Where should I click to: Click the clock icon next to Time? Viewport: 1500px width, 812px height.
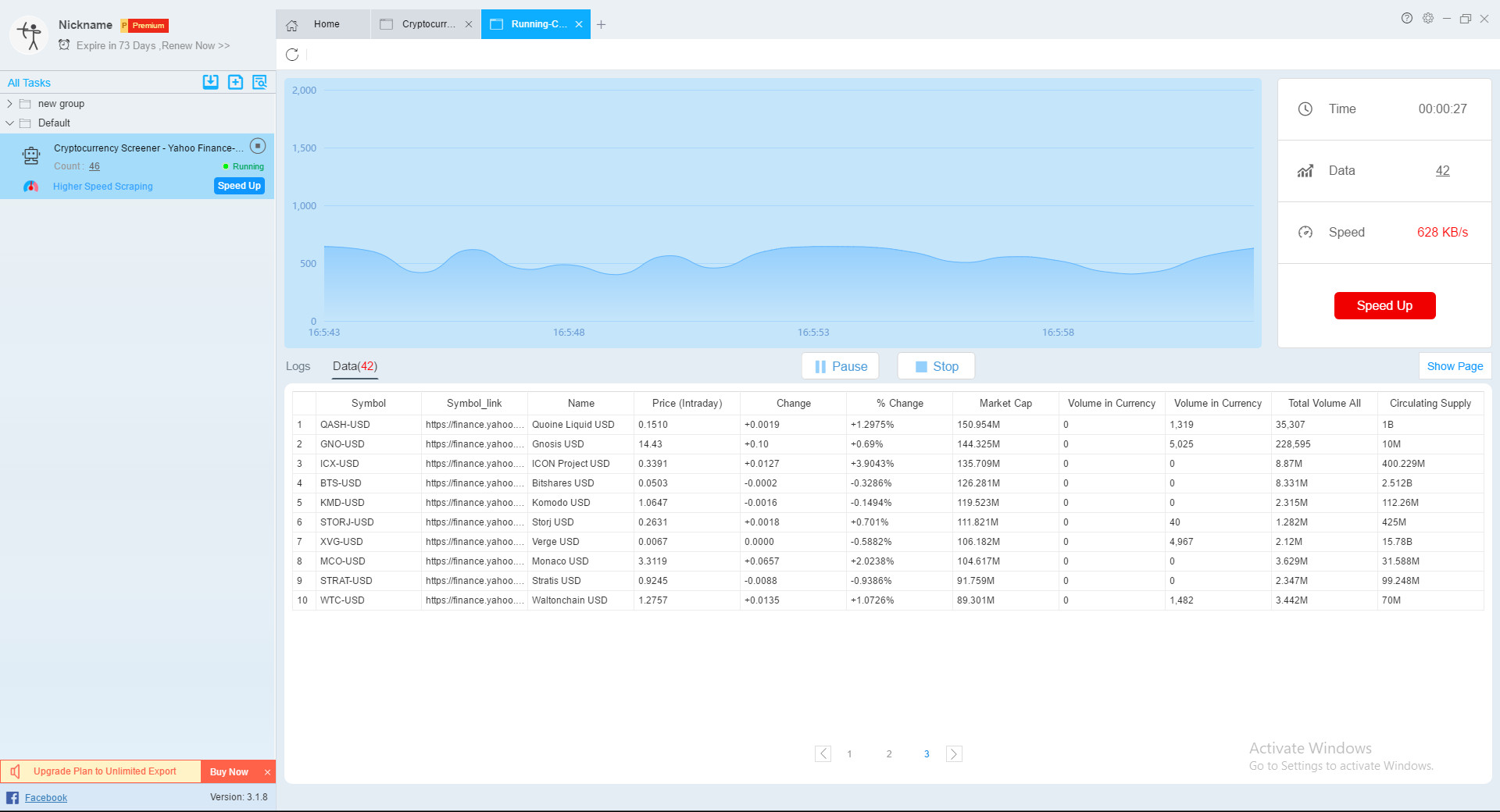1305,109
